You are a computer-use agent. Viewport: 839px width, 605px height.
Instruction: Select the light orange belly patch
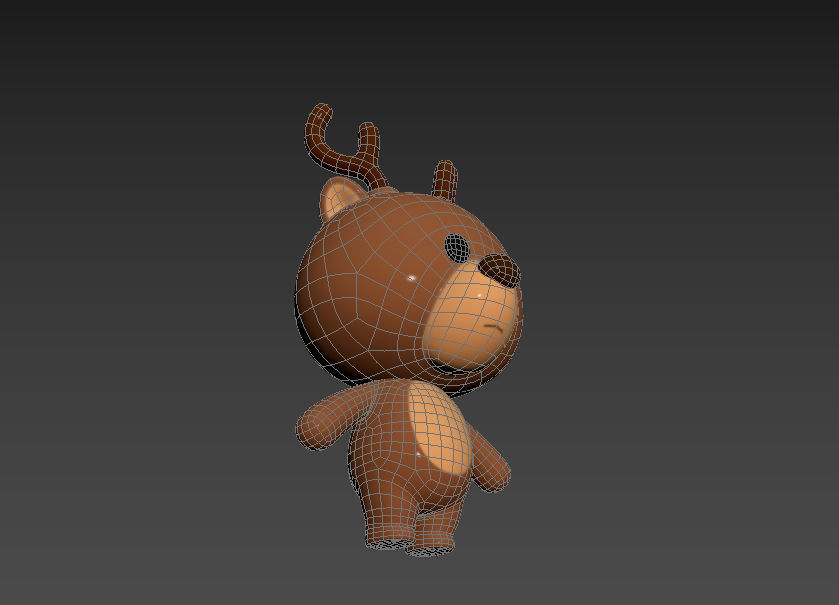440,428
